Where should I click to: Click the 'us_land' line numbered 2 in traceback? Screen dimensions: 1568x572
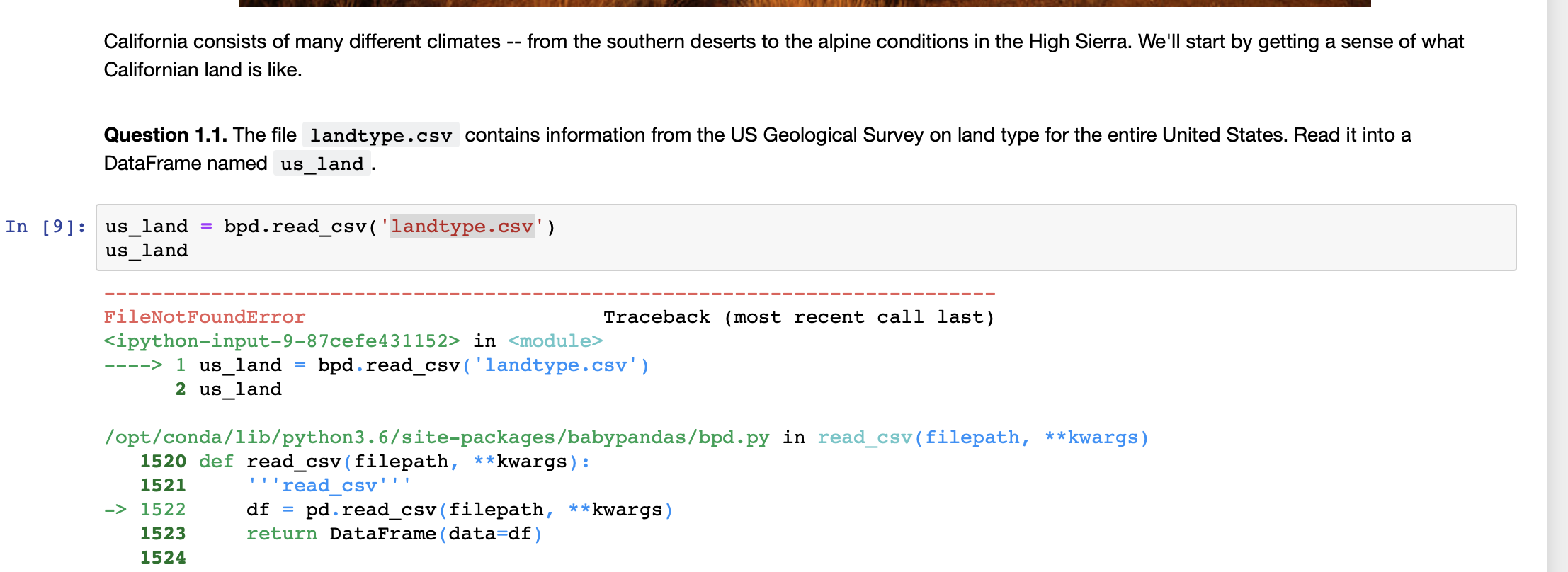229,389
